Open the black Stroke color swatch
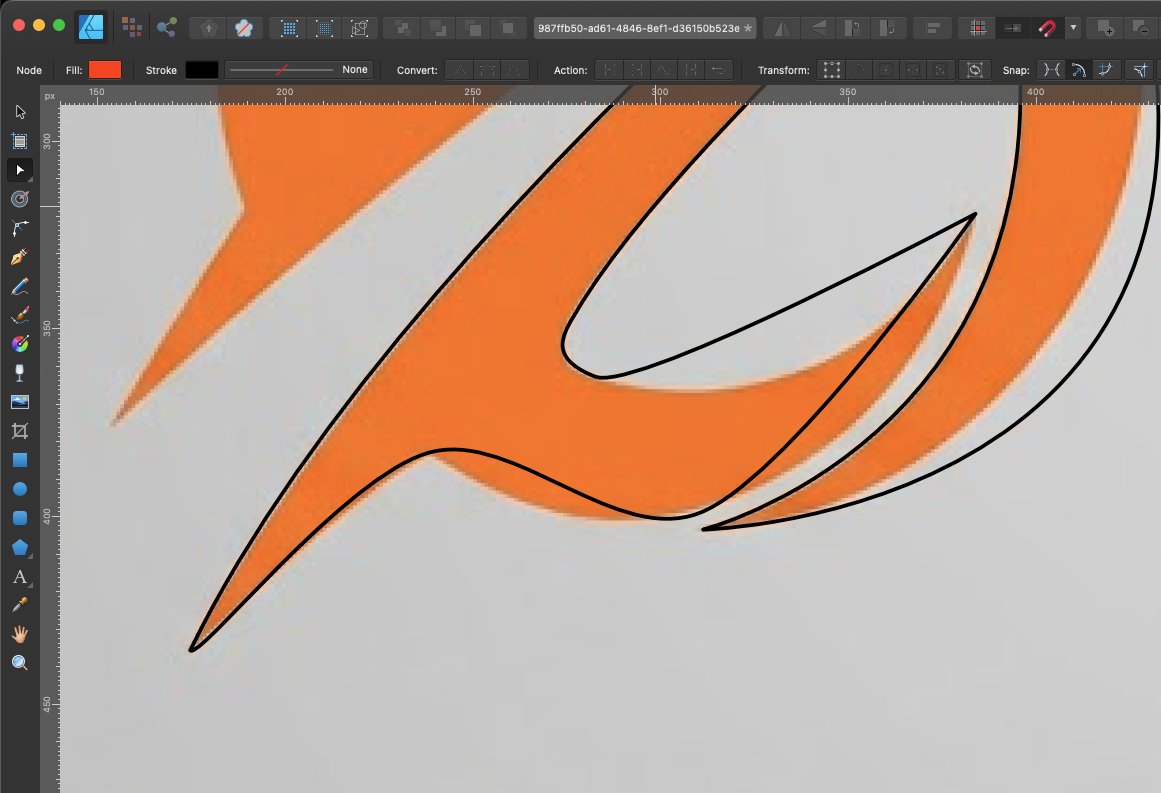Screen dimensions: 1161x793 point(201,70)
